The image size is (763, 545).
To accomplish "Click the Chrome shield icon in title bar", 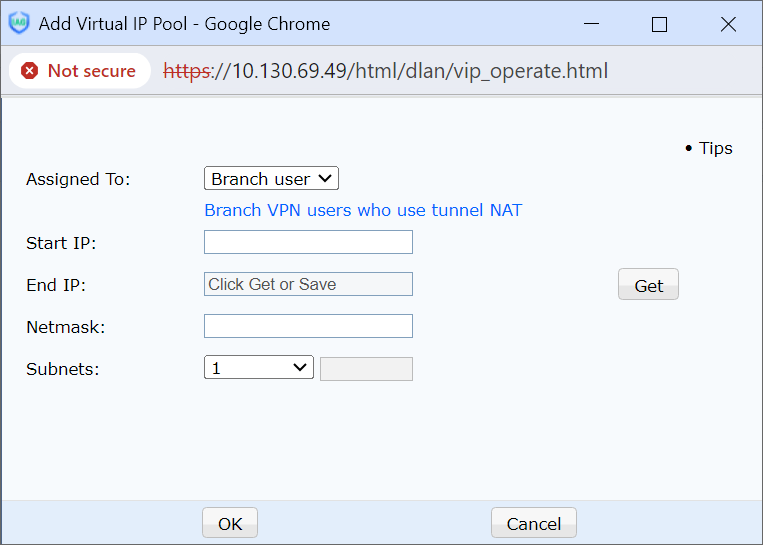I will coord(19,23).
